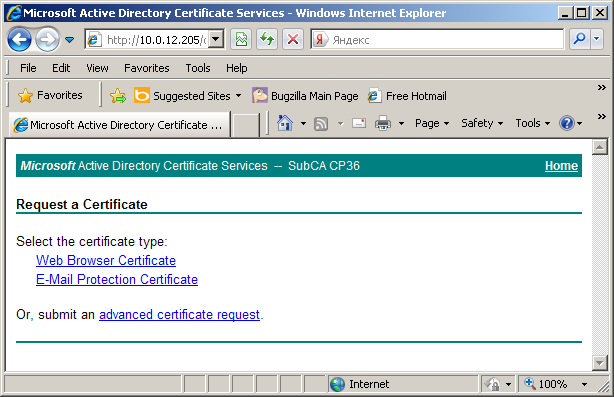The height and width of the screenshot is (397, 614).
Task: Open the feeds dropdown arrow
Action: (x=341, y=124)
